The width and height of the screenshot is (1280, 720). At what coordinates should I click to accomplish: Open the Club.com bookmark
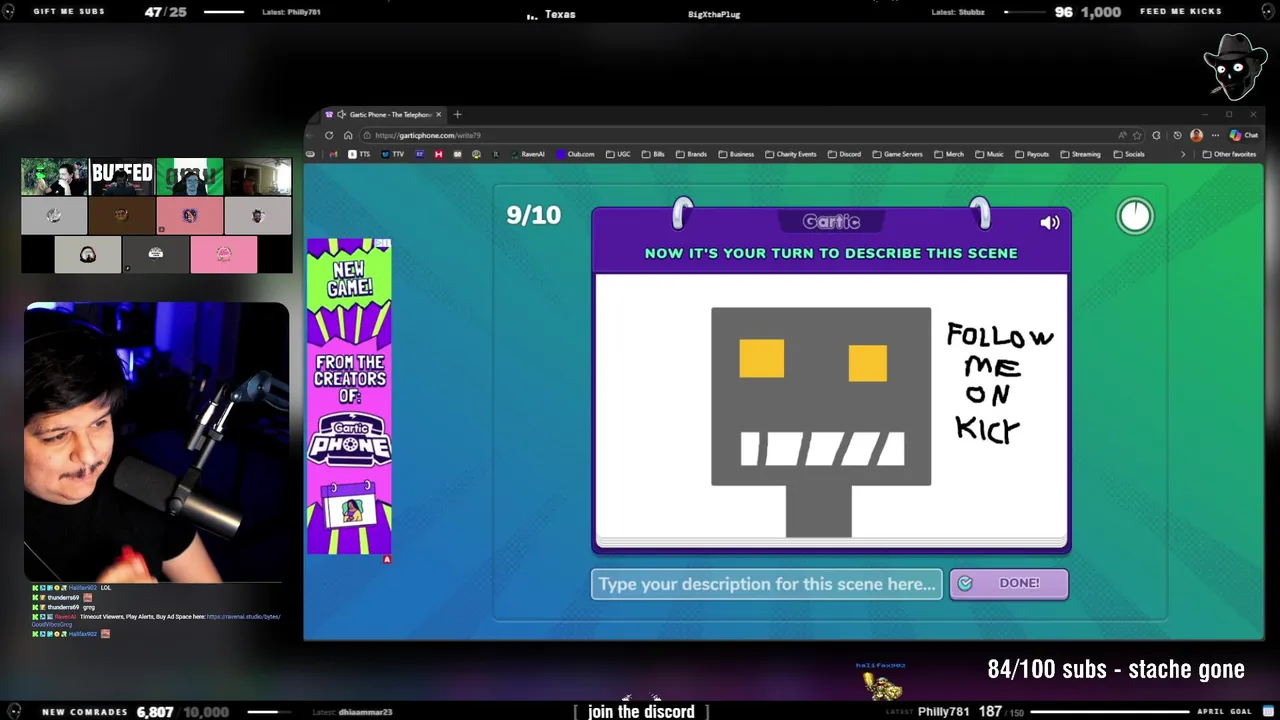point(575,154)
